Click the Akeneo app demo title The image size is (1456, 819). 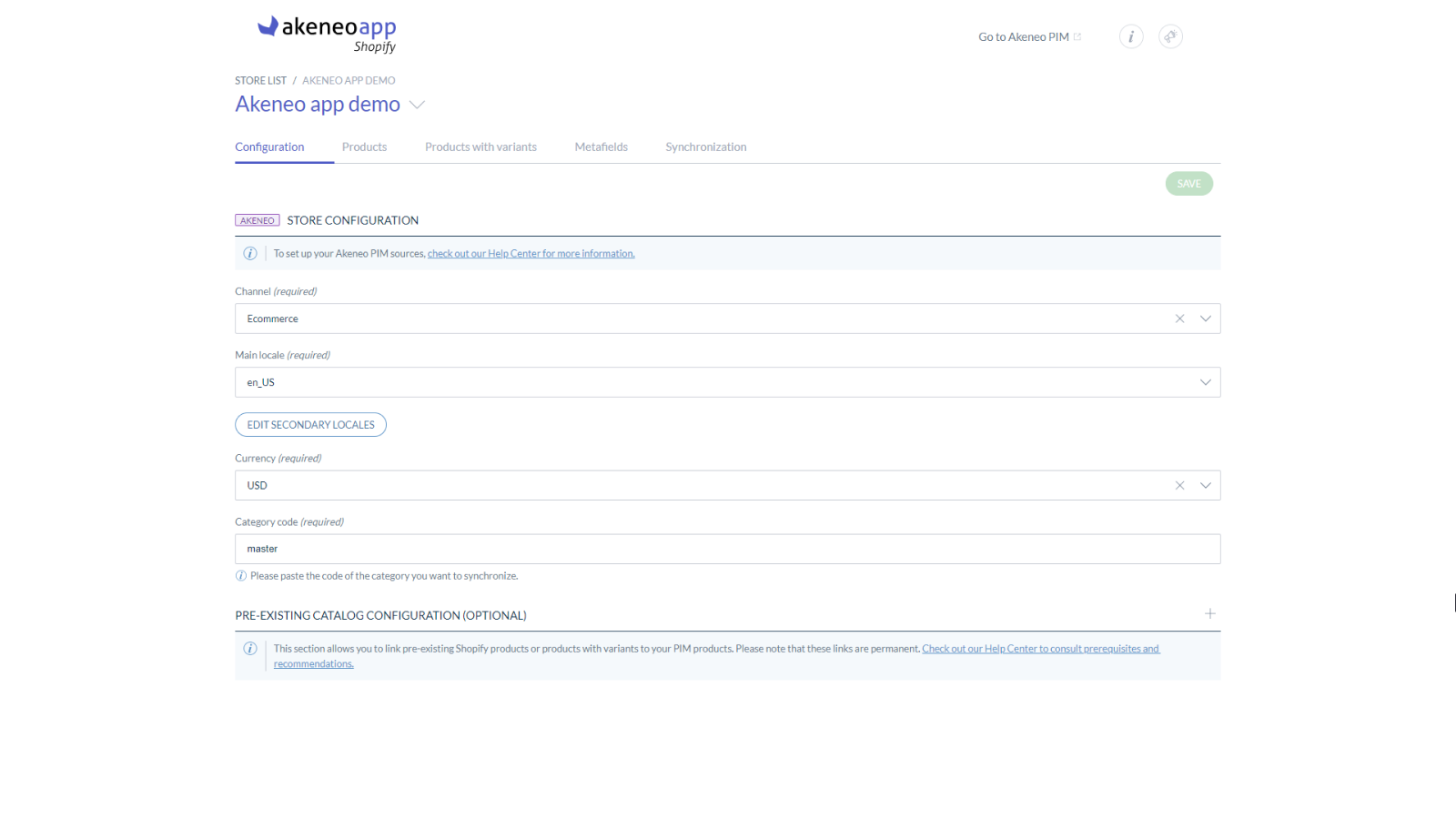click(318, 105)
